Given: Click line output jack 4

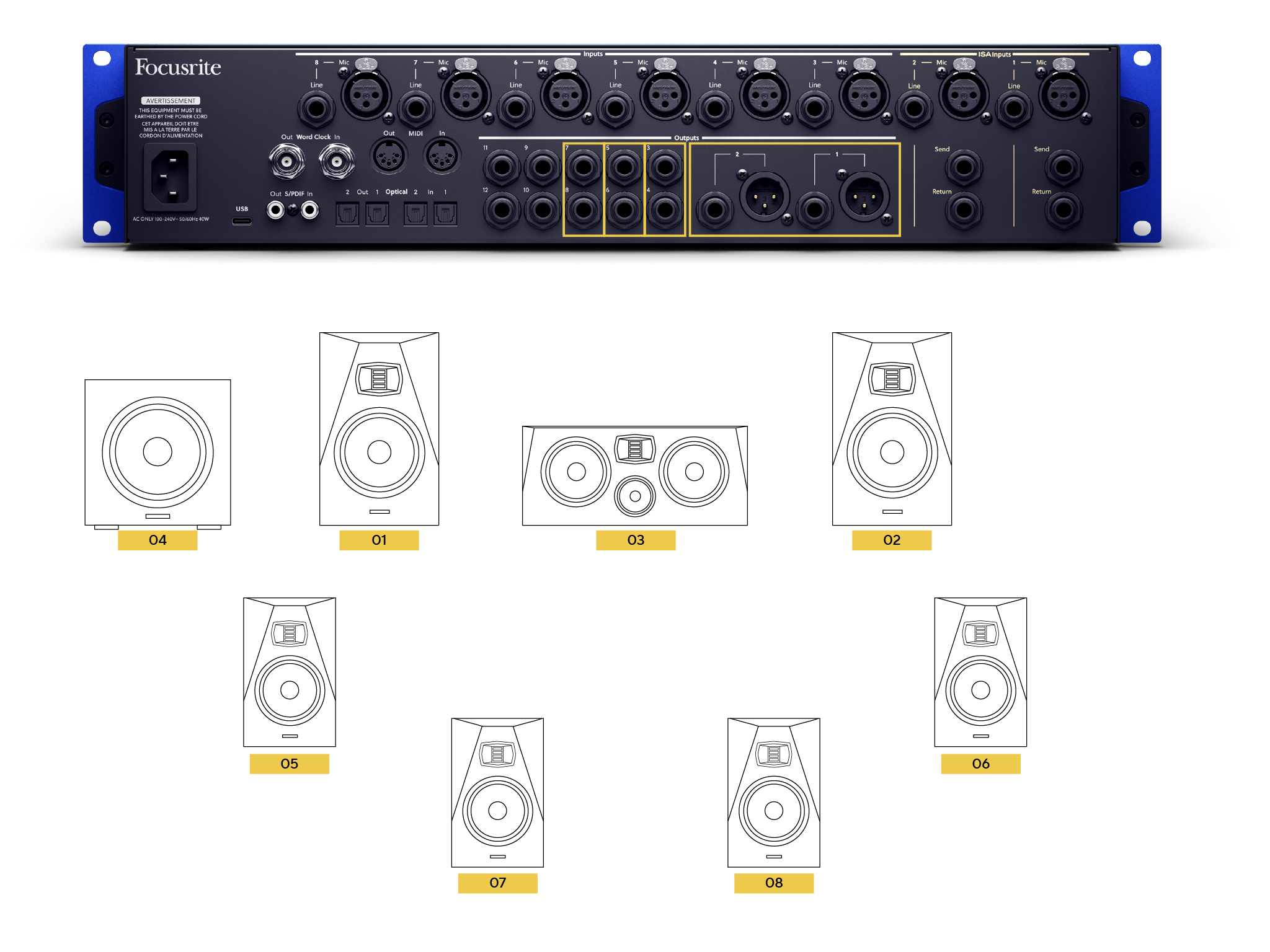Looking at the screenshot, I should [x=665, y=210].
